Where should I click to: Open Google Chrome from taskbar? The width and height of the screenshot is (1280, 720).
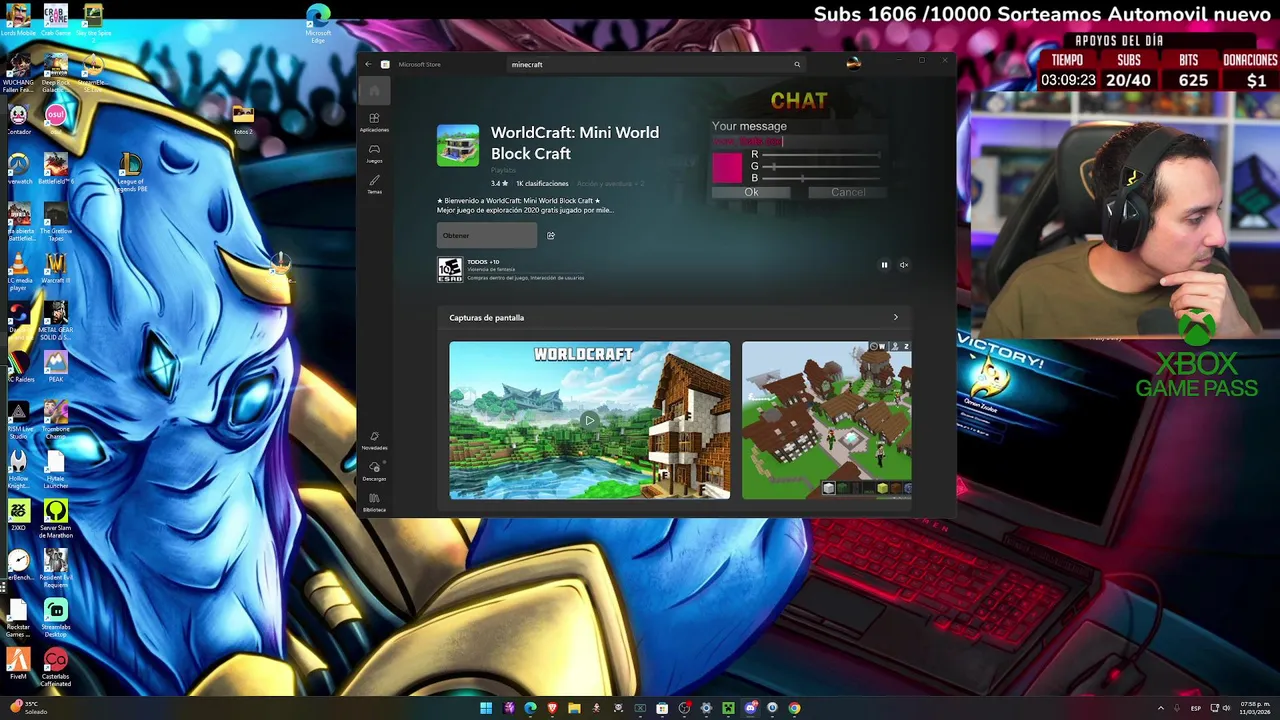(794, 708)
